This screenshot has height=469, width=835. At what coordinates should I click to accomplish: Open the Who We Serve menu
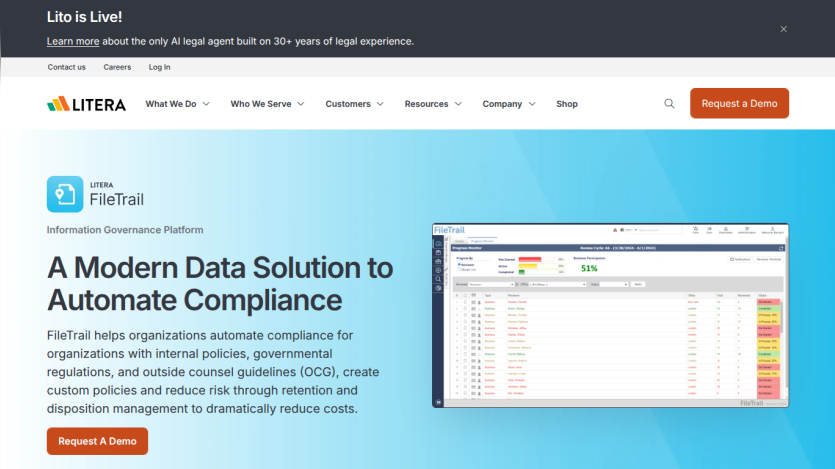(x=261, y=104)
